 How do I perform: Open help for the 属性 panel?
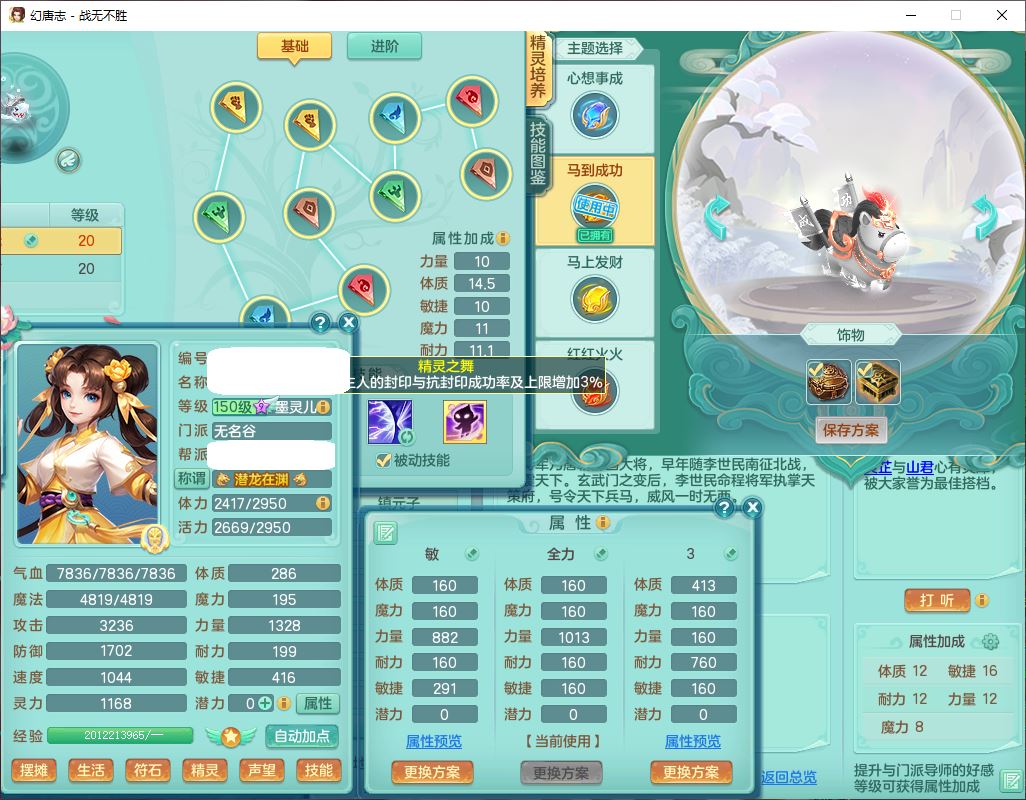coord(724,508)
